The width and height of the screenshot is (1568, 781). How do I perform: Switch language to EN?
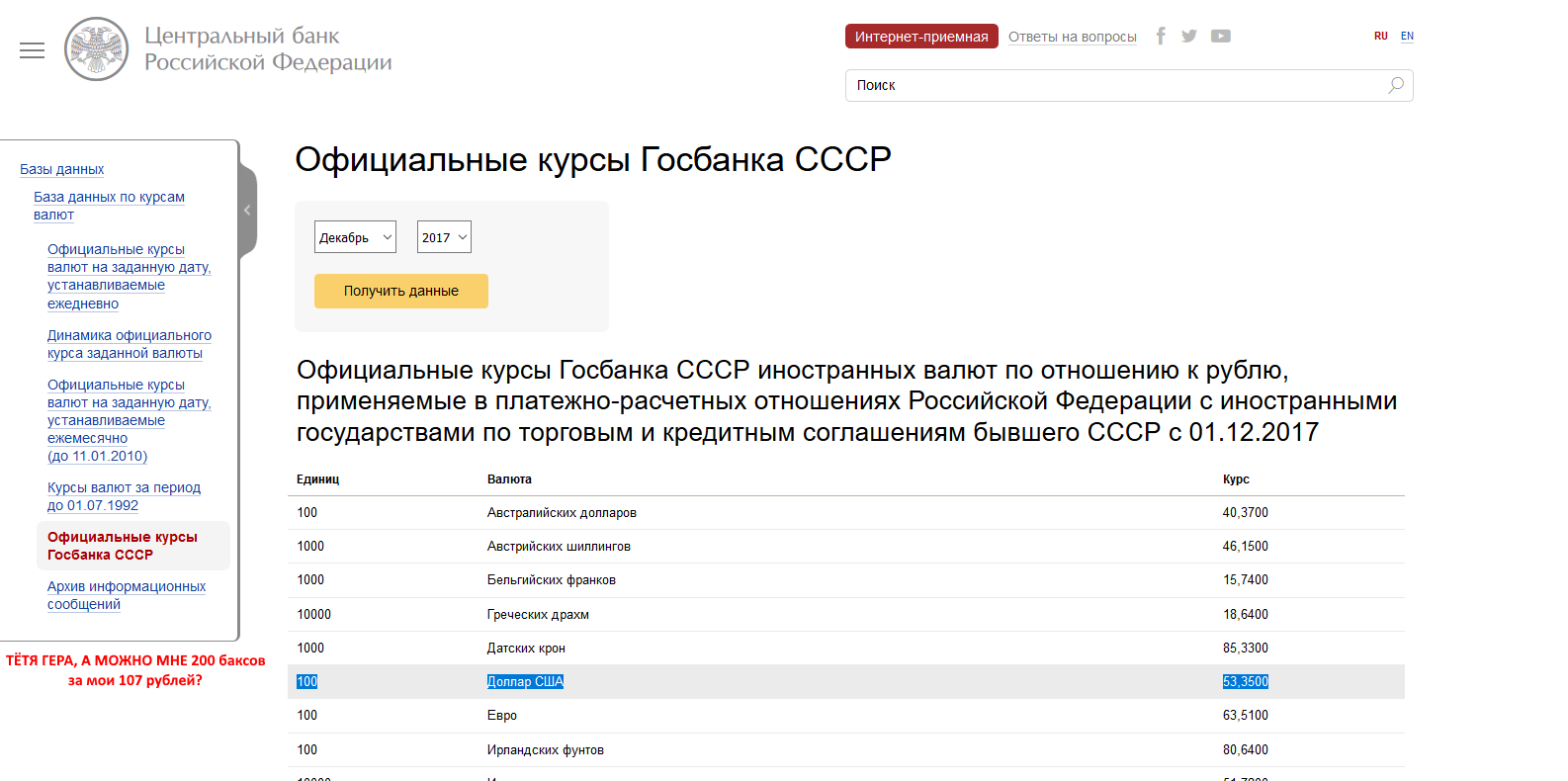point(1407,36)
